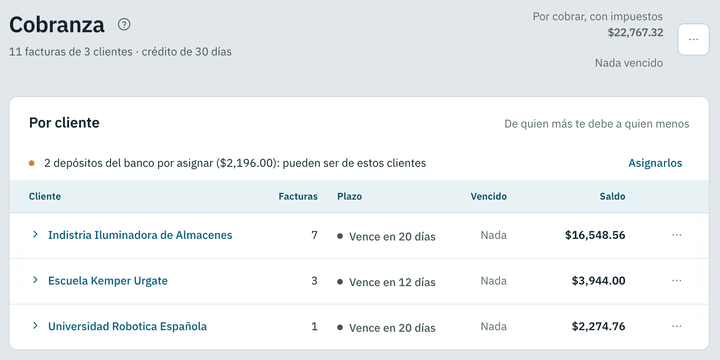
Task: Expand the Indistria Iluminadora de Almacenes row
Action: click(x=35, y=235)
